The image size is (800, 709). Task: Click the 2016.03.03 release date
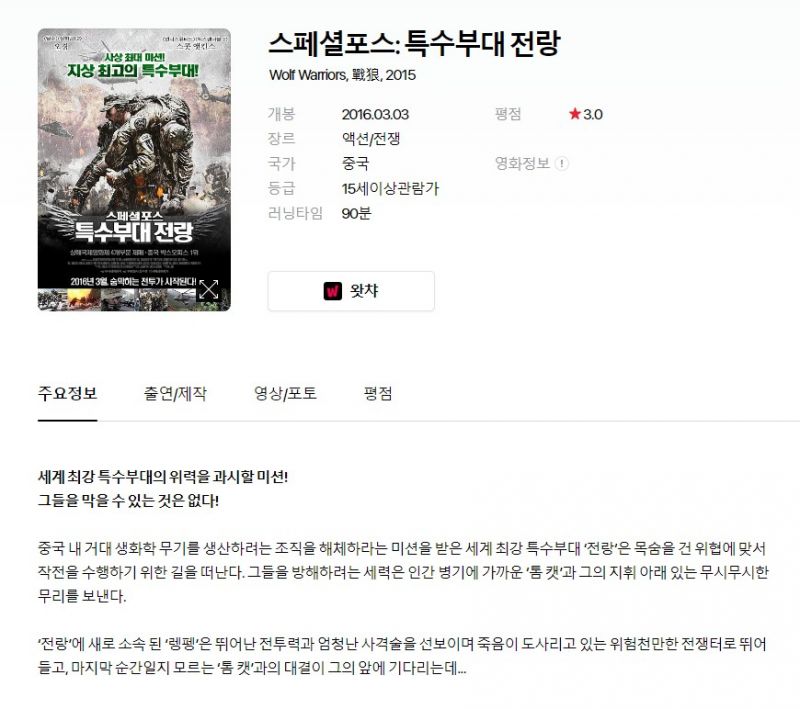click(376, 114)
